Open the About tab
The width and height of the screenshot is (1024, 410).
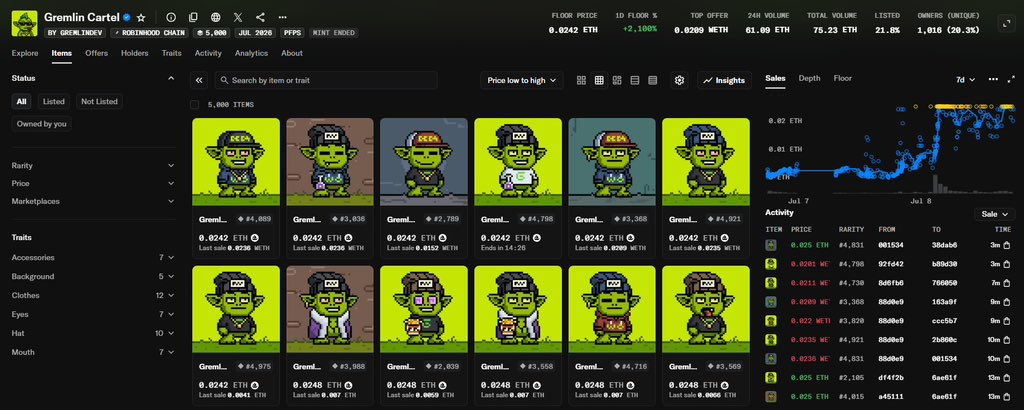click(292, 54)
